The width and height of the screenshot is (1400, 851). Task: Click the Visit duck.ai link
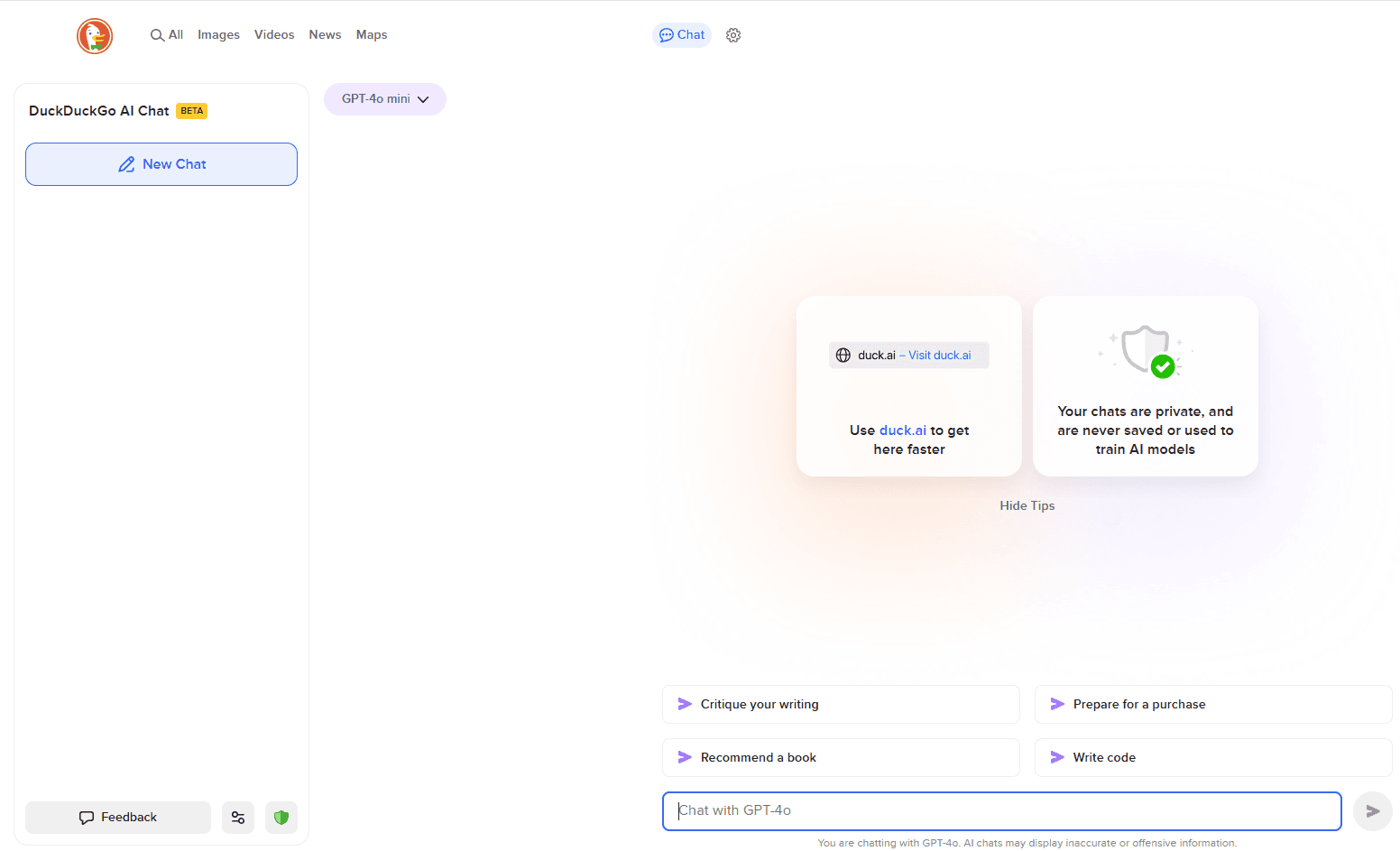point(940,356)
